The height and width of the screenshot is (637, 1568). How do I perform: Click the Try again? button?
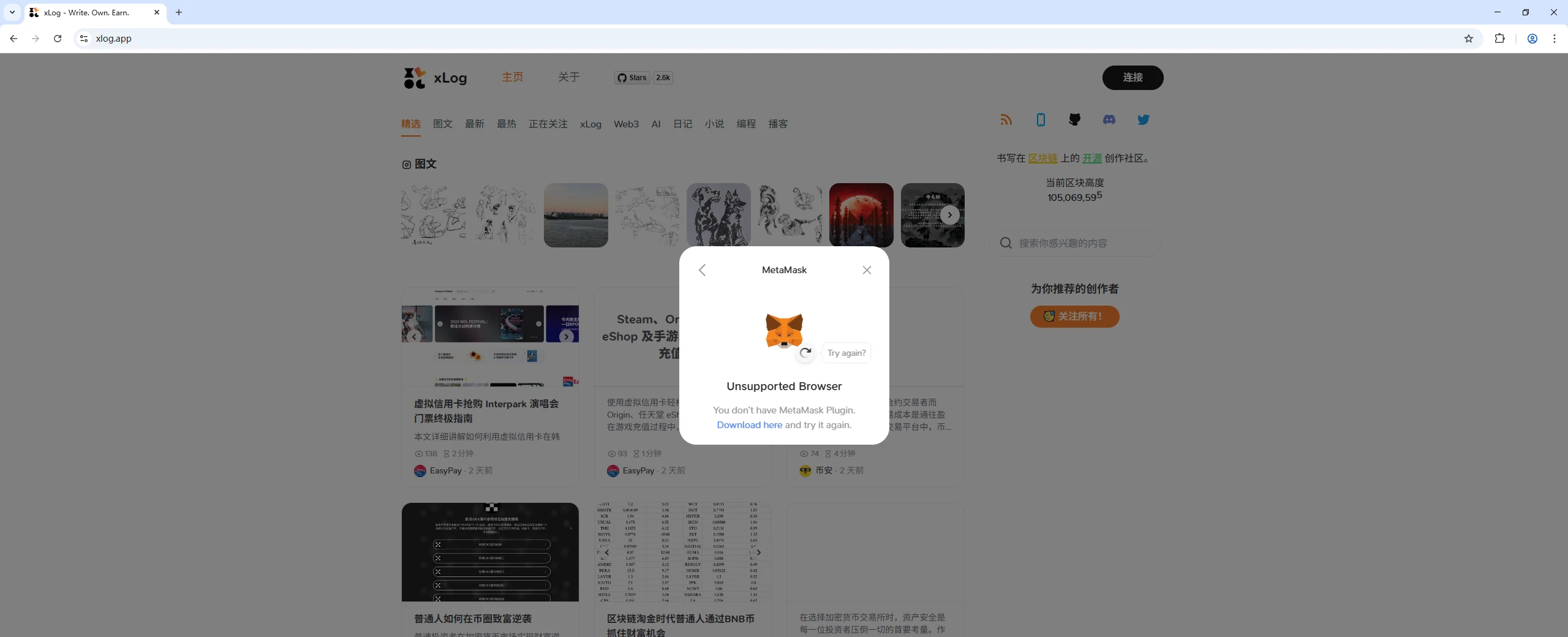click(x=846, y=353)
